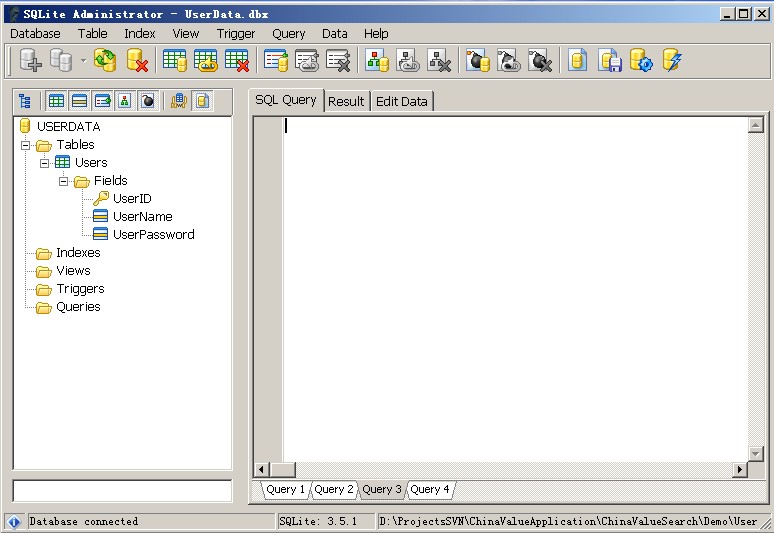Click the create new database icon

[x=30, y=61]
